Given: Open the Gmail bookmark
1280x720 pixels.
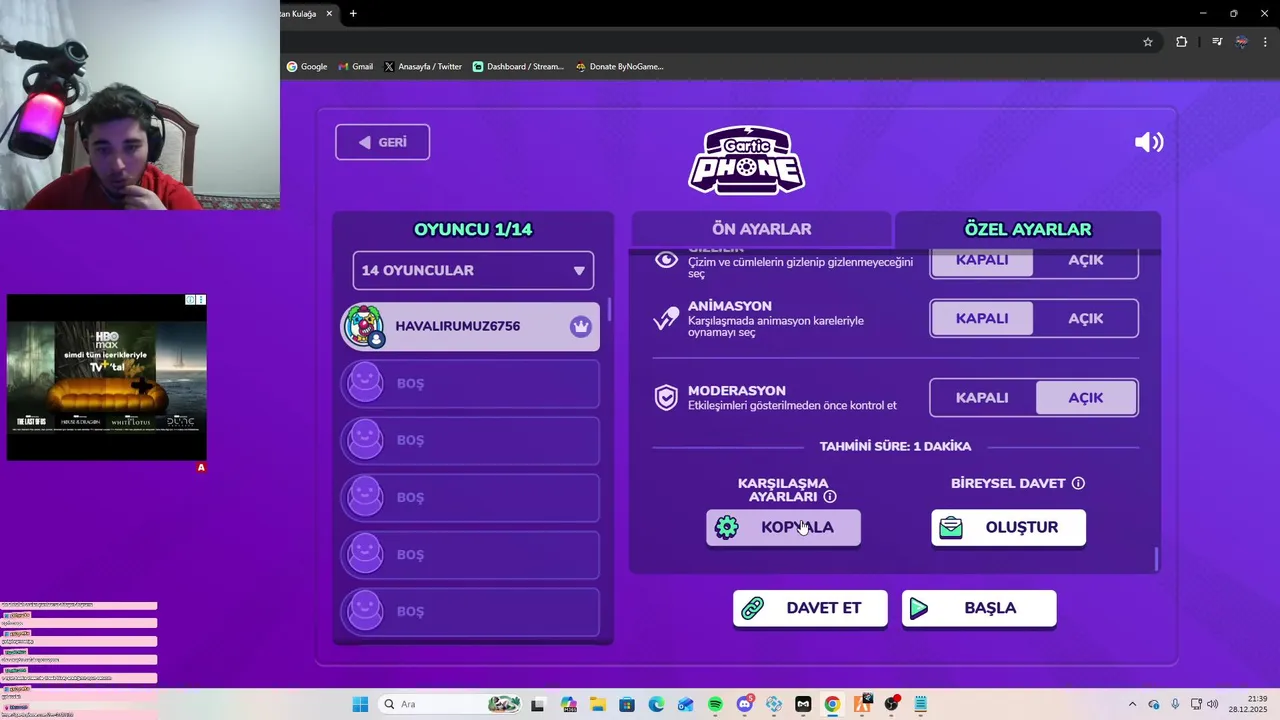Looking at the screenshot, I should (x=355, y=67).
